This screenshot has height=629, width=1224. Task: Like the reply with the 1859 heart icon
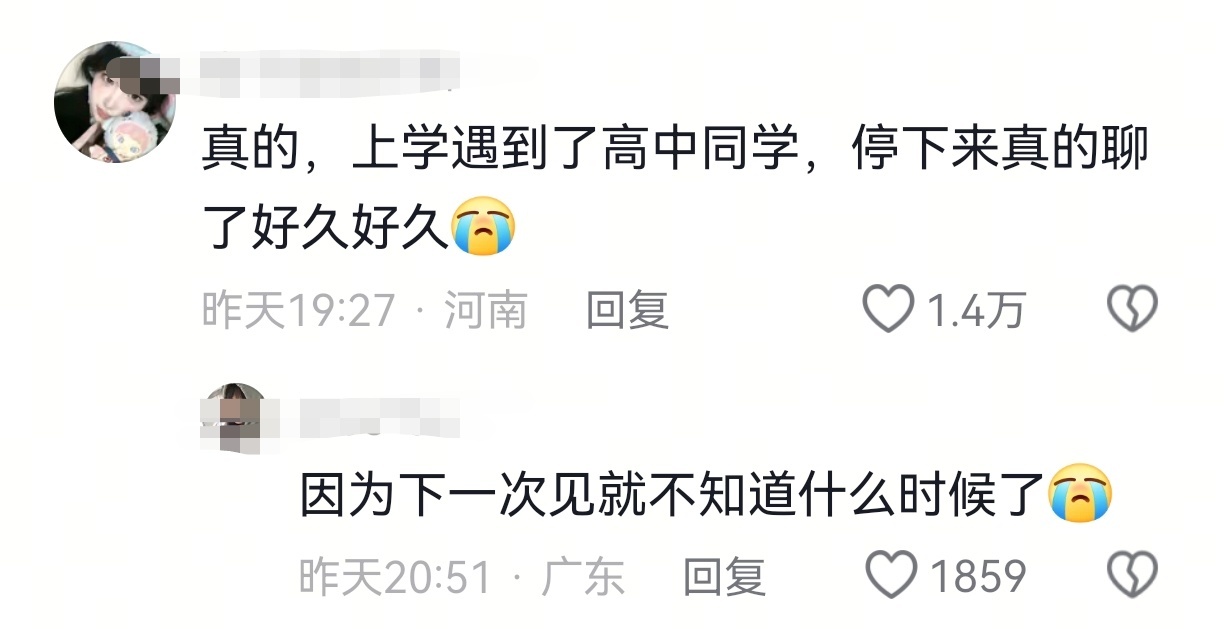tap(890, 576)
